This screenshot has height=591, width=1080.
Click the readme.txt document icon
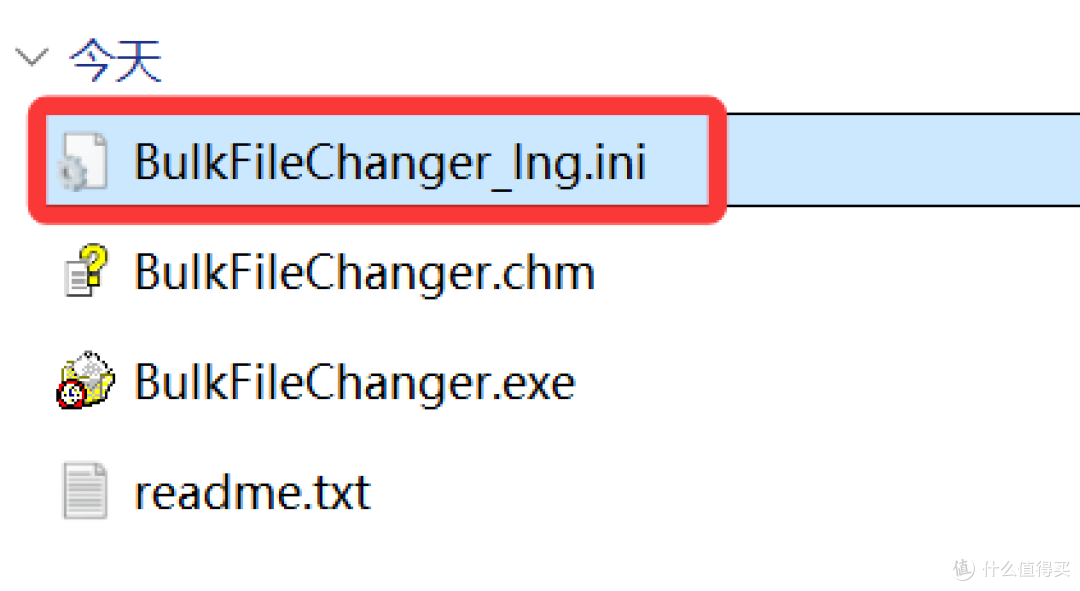point(85,491)
